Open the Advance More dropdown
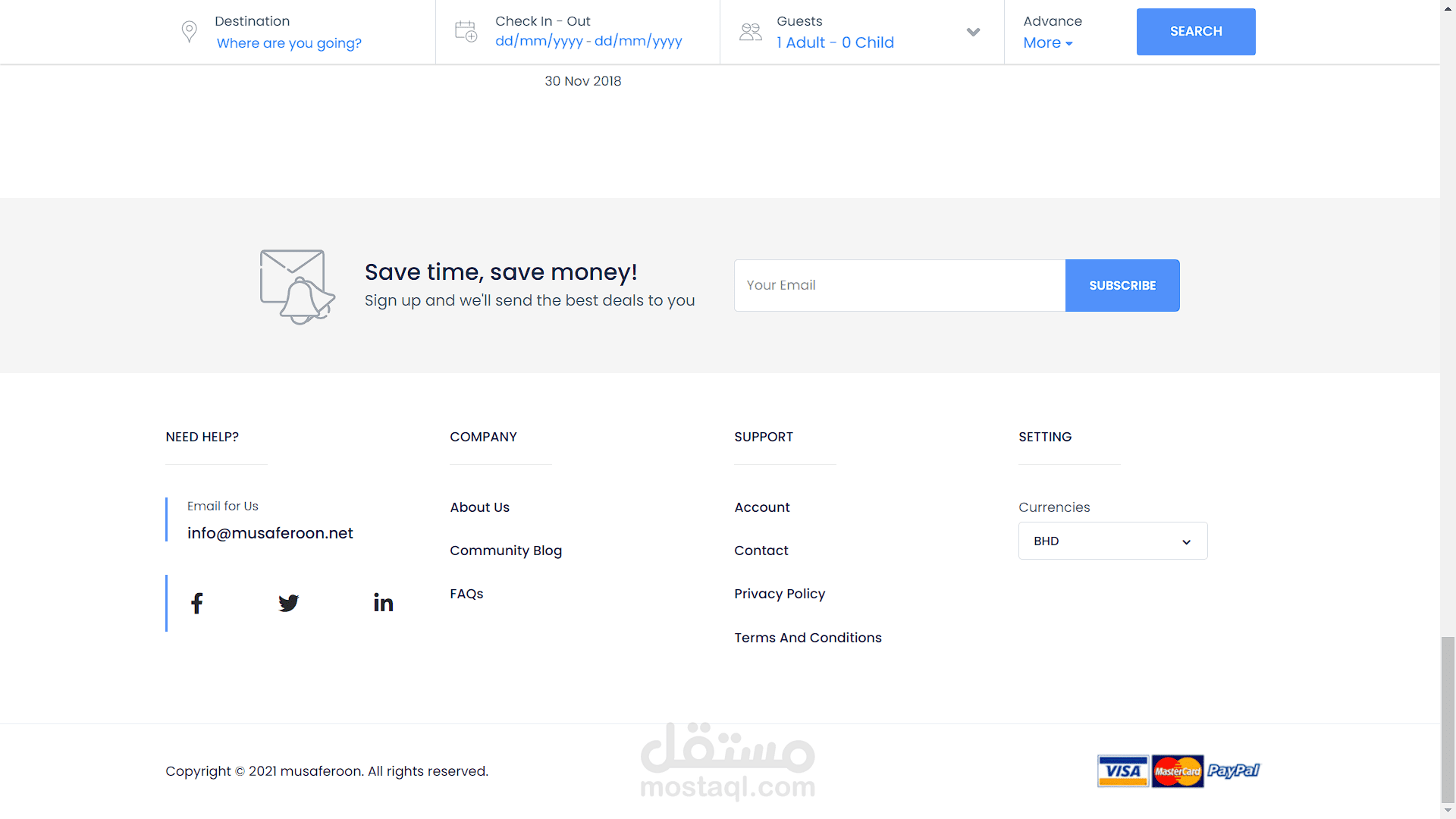Viewport: 1456px width, 819px height. (1048, 43)
